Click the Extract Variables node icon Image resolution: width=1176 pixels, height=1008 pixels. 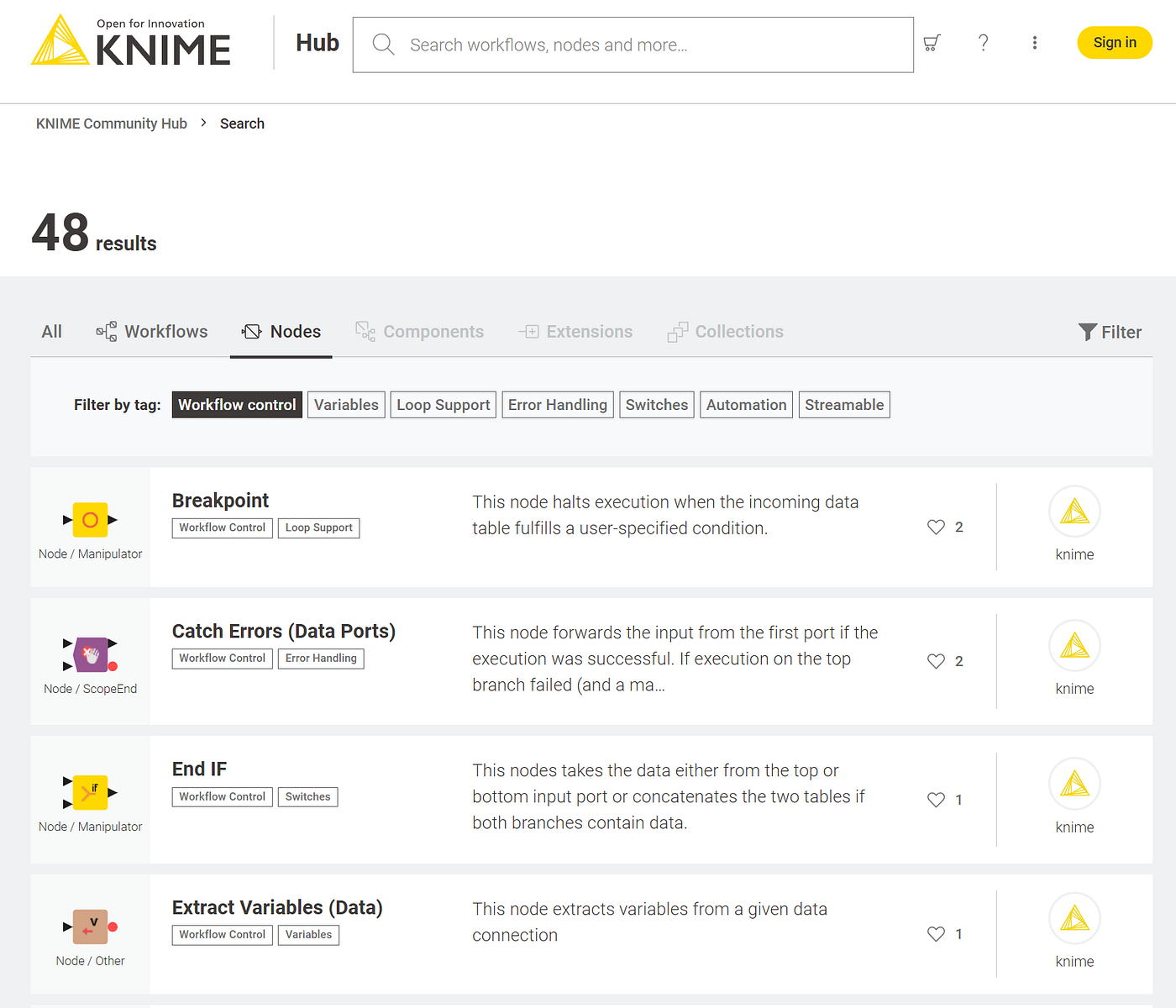[90, 927]
